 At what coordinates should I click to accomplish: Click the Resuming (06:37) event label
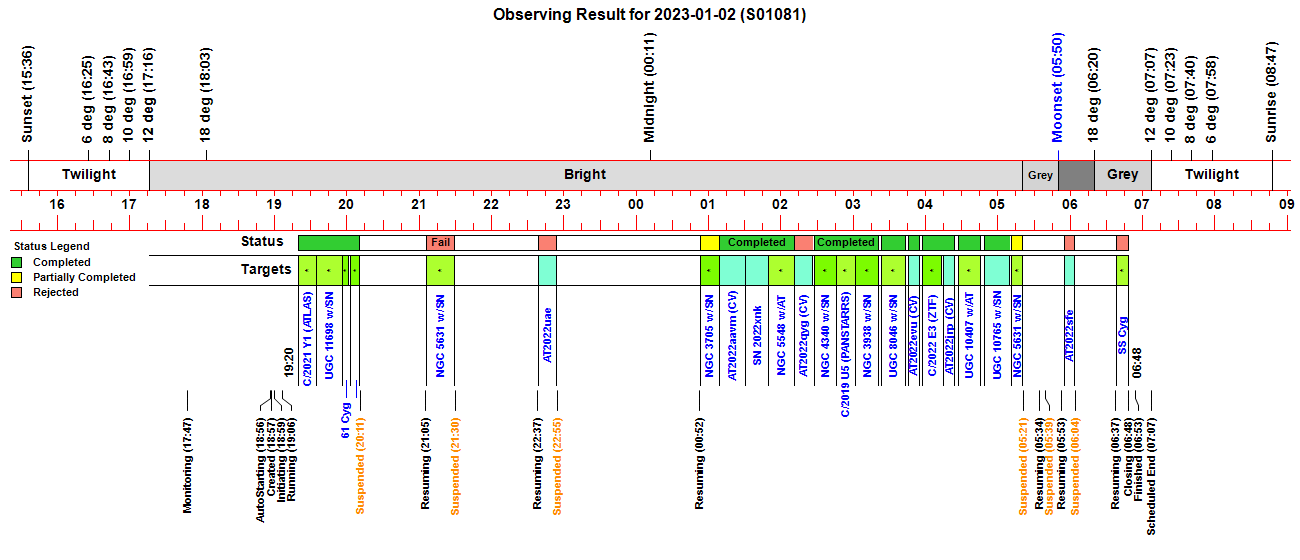click(1115, 463)
